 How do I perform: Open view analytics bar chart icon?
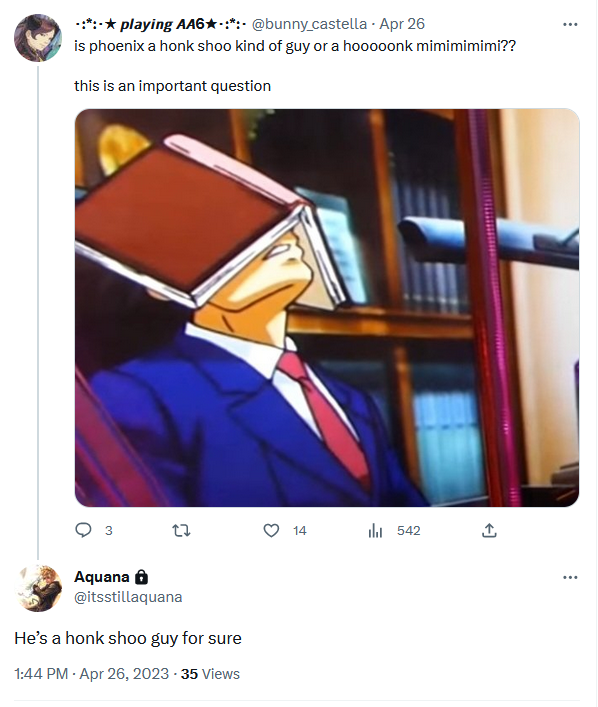(375, 531)
